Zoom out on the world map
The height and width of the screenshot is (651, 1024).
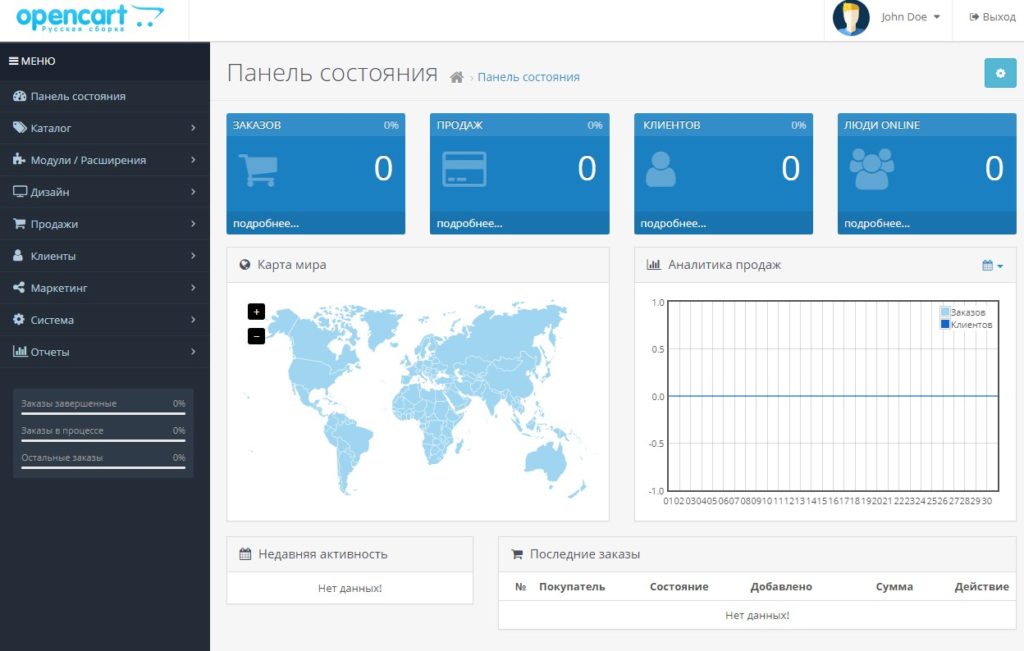point(256,336)
